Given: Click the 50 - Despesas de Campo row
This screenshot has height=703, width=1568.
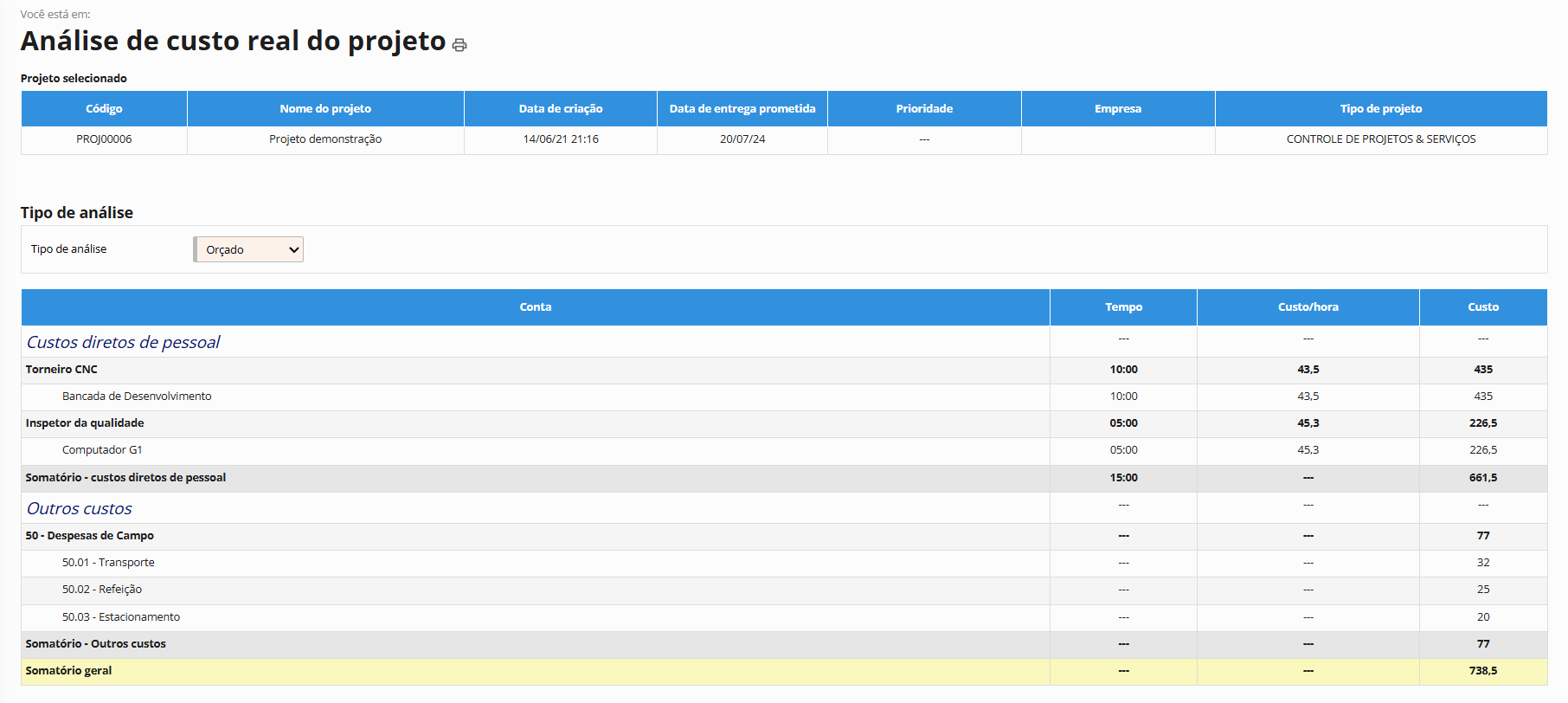Looking at the screenshot, I should pyautogui.click(x=90, y=536).
